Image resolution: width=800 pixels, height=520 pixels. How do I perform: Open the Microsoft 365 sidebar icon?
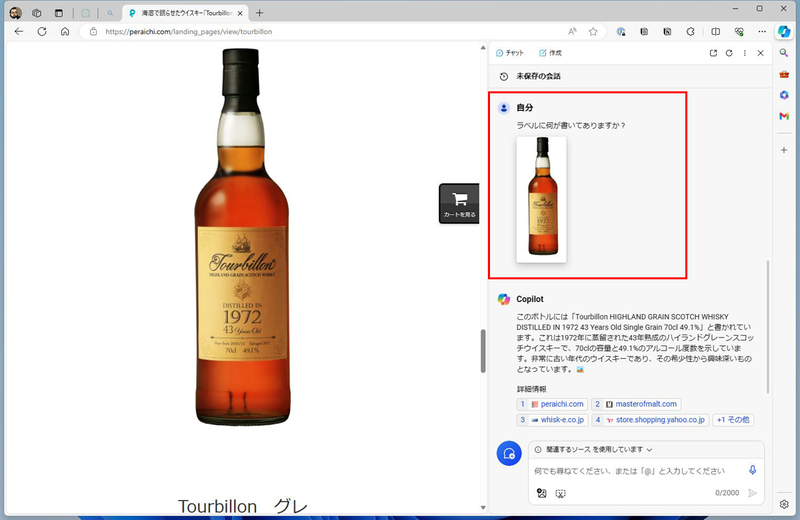click(784, 95)
